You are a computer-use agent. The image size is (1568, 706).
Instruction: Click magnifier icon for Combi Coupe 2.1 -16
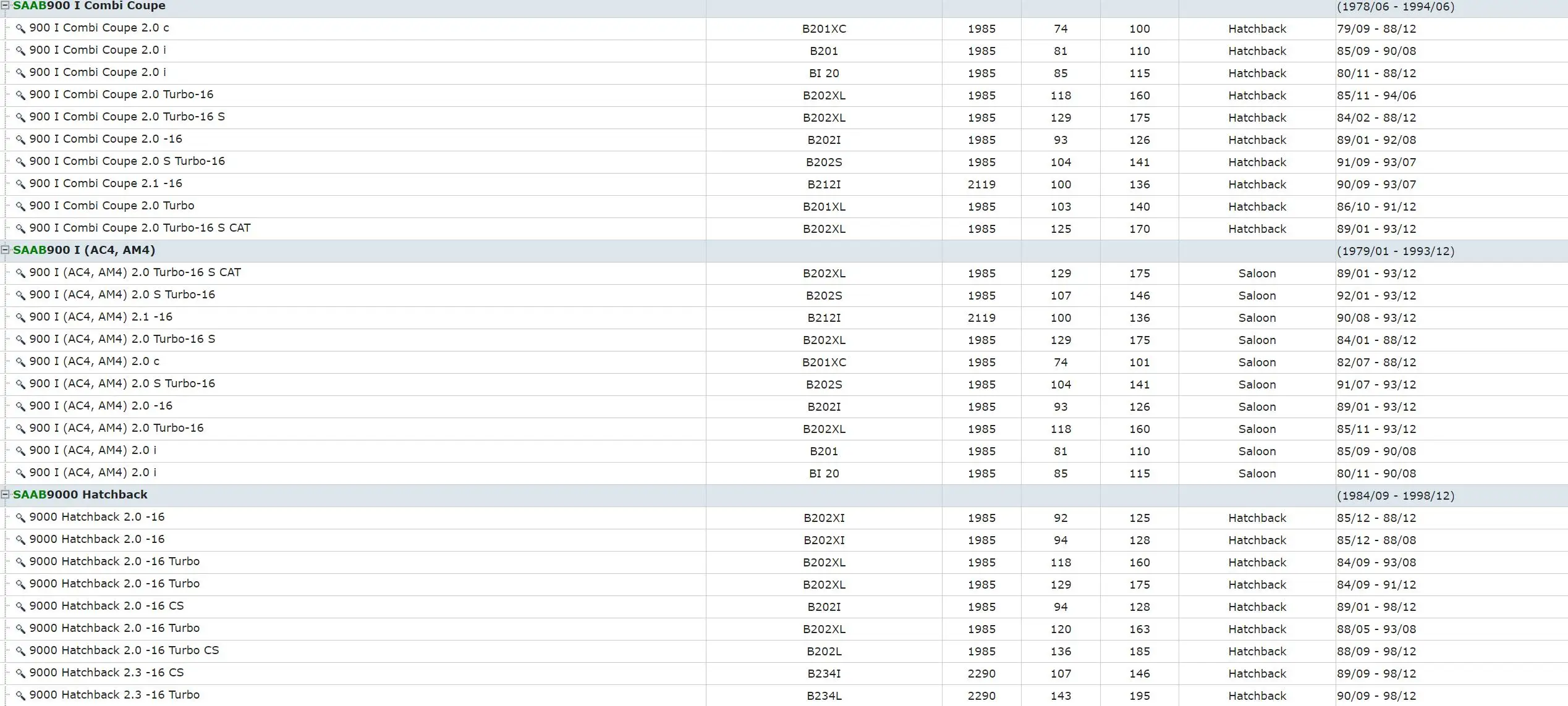20,185
